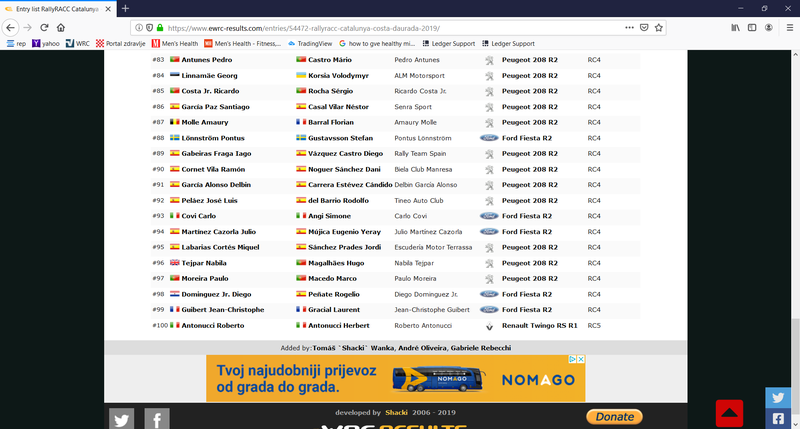
Task: Click Ford logo in row #98
Action: point(489,294)
